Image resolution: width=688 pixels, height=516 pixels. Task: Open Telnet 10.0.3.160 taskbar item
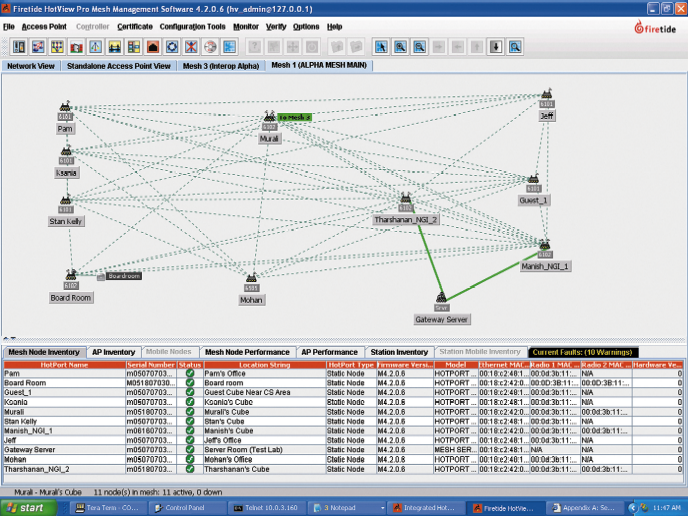266,508
